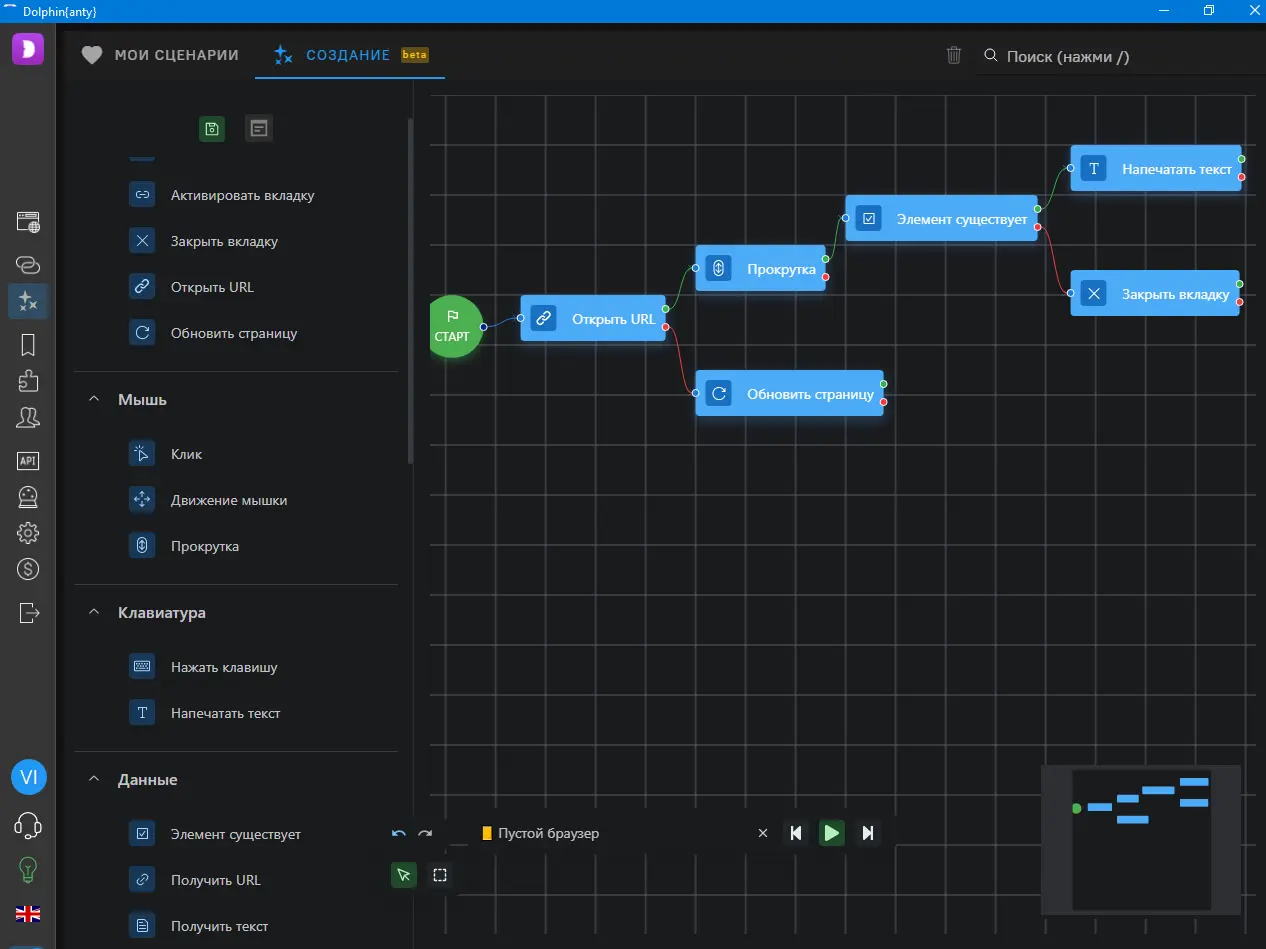Viewport: 1266px width, 949px height.
Task: Click the undo arrow icon
Action: [x=399, y=833]
